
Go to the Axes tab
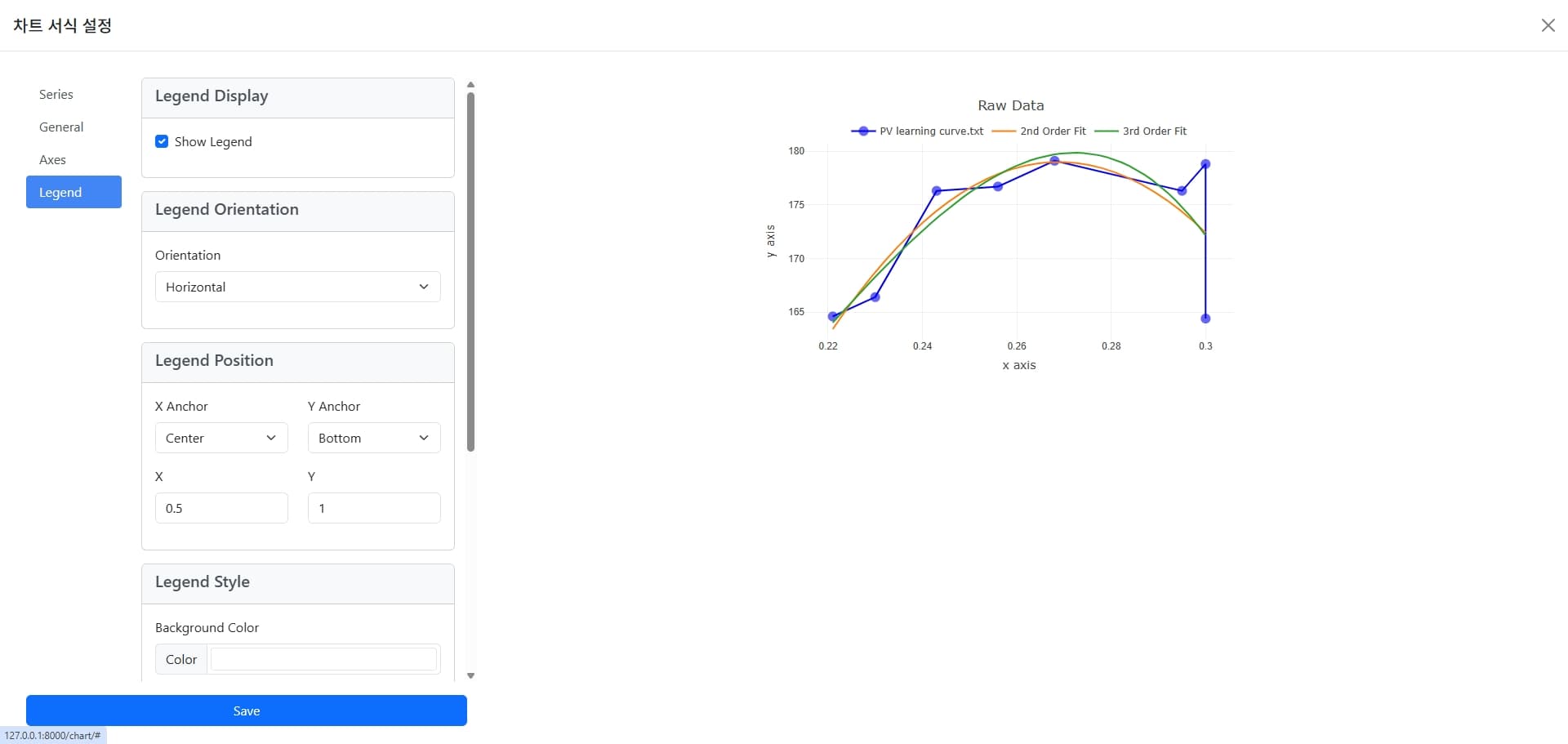pos(53,160)
